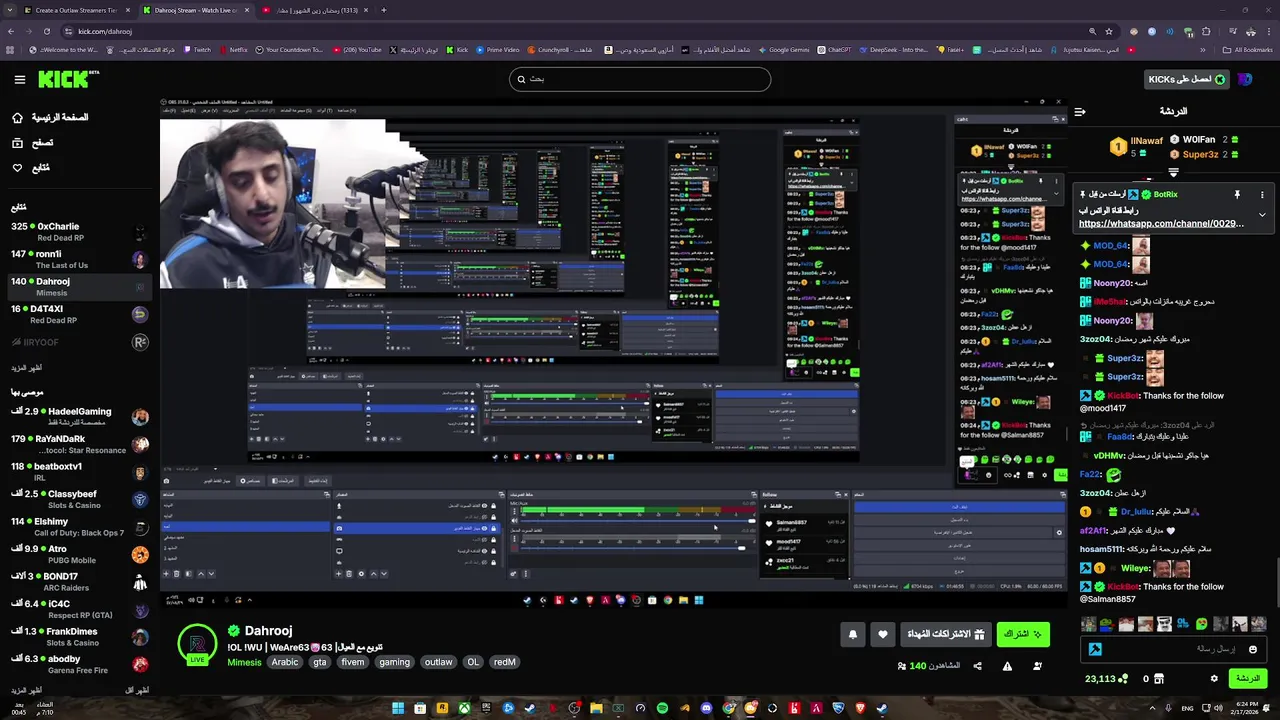Viewport: 1280px width, 720px height.
Task: Click user icon beside report triangle
Action: coord(1037,666)
